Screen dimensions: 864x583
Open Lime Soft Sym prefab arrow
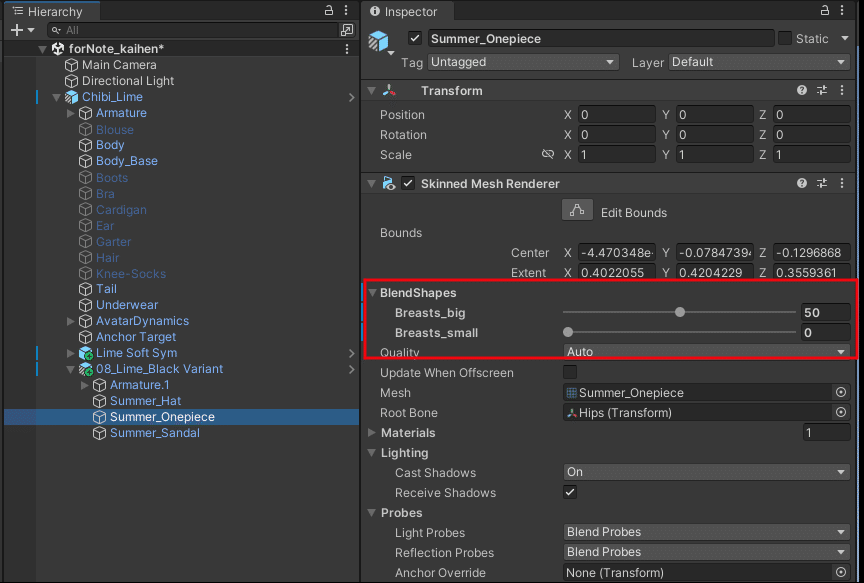click(x=352, y=353)
